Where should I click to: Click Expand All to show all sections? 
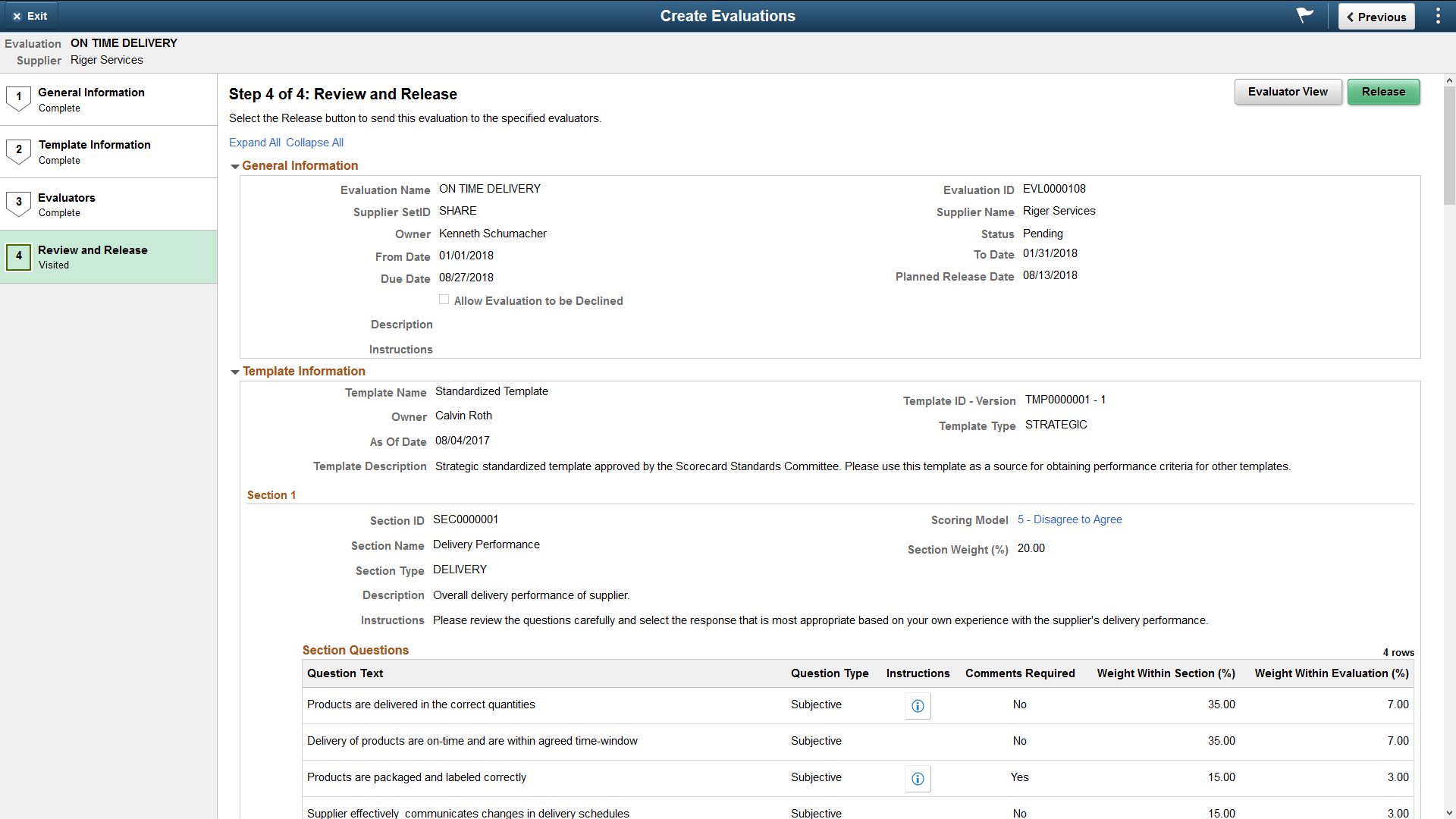[x=254, y=142]
